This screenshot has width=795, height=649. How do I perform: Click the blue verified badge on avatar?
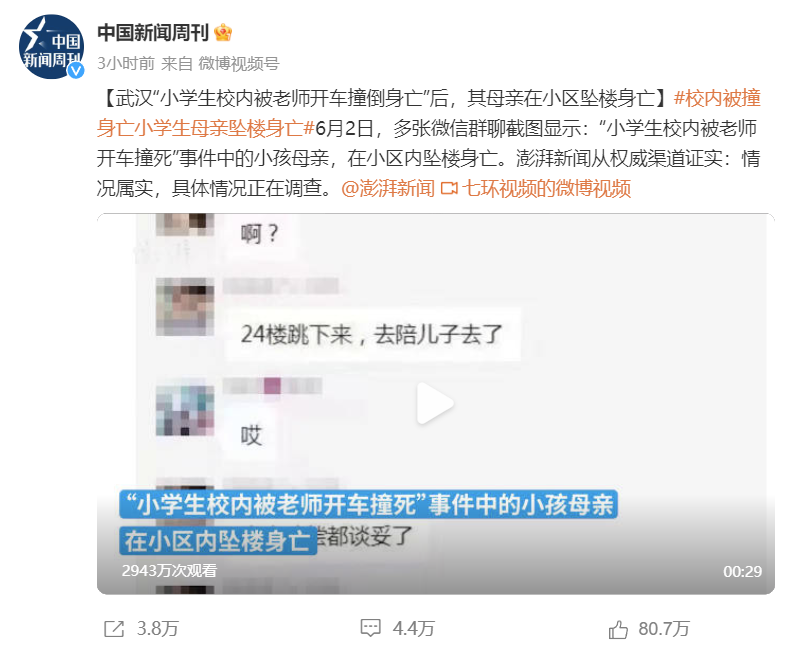77,70
